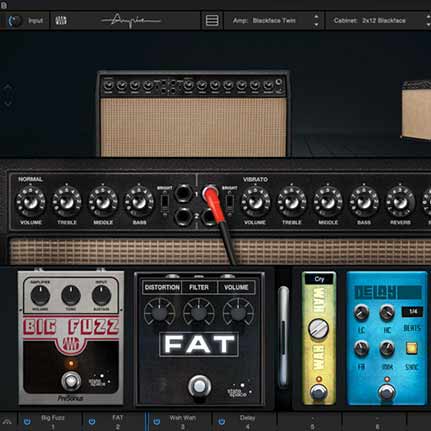
Task: Click the Vibrato channel Bass knob
Action: click(x=364, y=202)
